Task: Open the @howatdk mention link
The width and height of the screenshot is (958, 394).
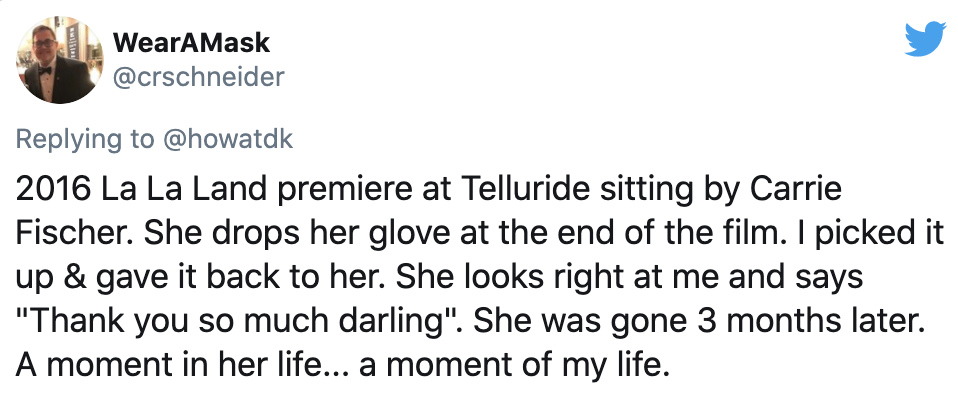Action: click(227, 139)
